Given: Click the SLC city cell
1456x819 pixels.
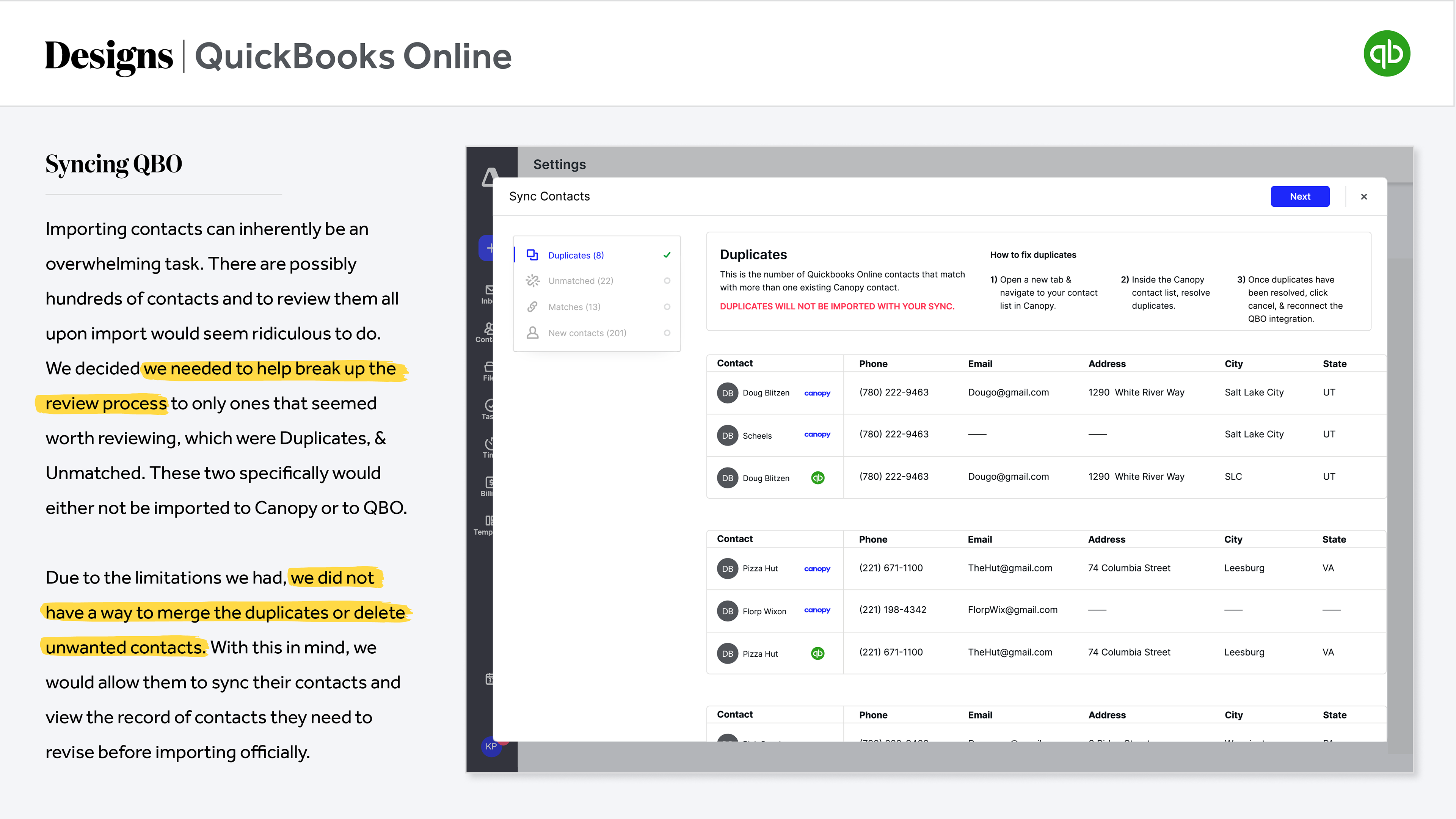Looking at the screenshot, I should click(1233, 477).
